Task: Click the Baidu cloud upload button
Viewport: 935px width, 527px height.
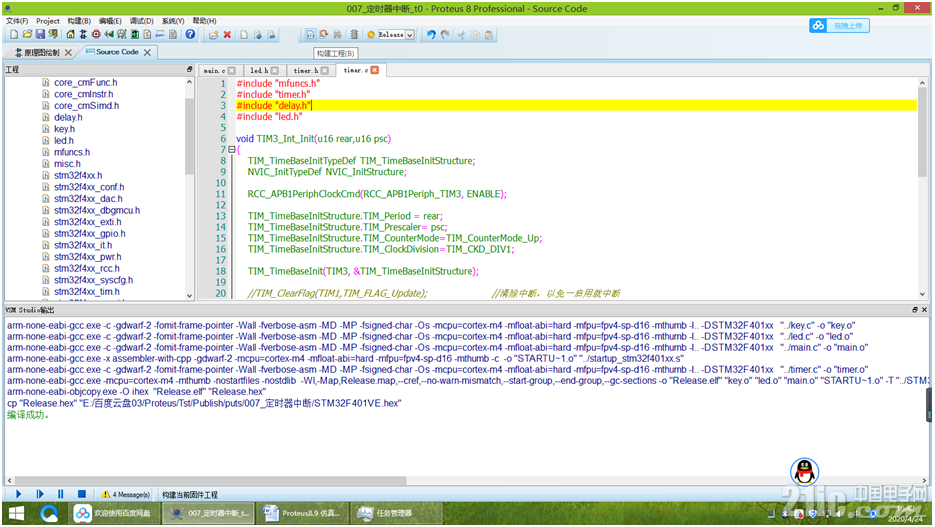Action: 839,26
